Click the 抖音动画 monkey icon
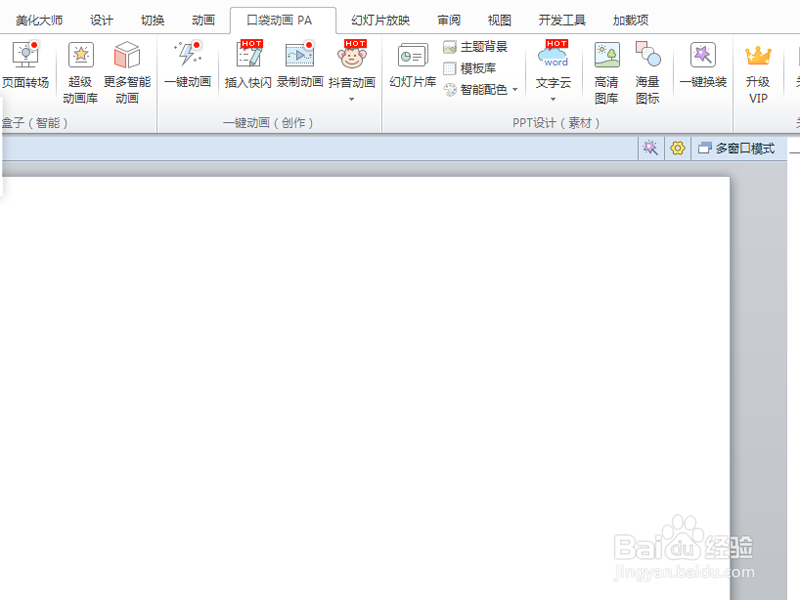 coord(352,56)
